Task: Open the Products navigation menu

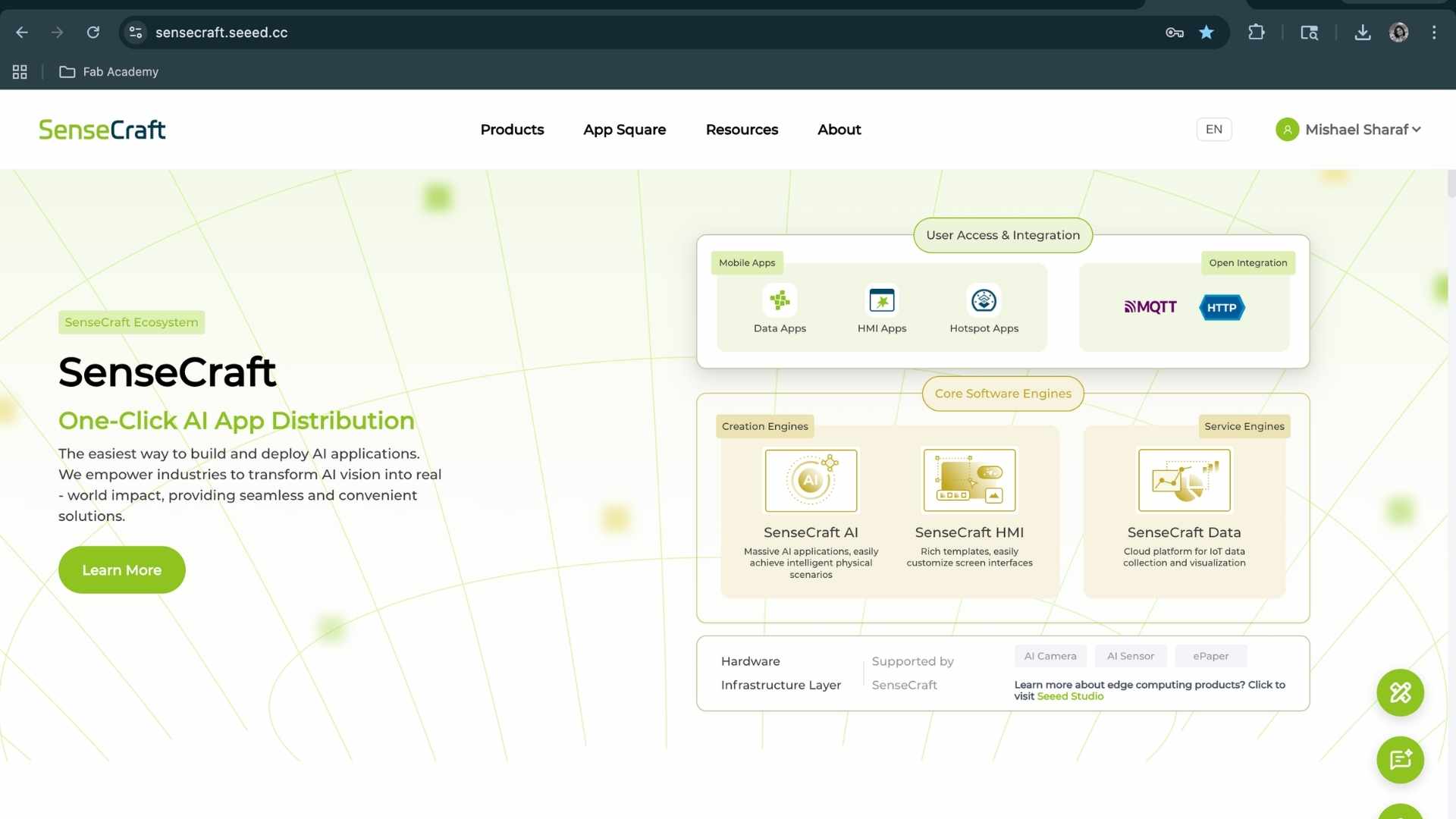Action: tap(512, 130)
